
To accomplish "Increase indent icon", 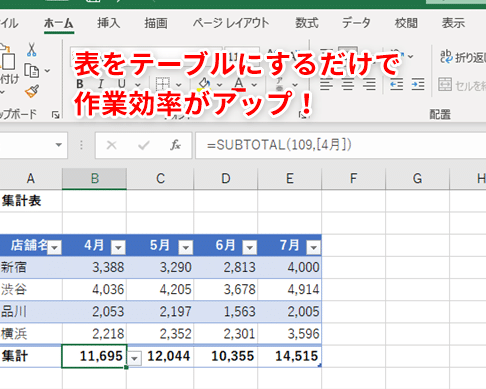I will [x=418, y=84].
